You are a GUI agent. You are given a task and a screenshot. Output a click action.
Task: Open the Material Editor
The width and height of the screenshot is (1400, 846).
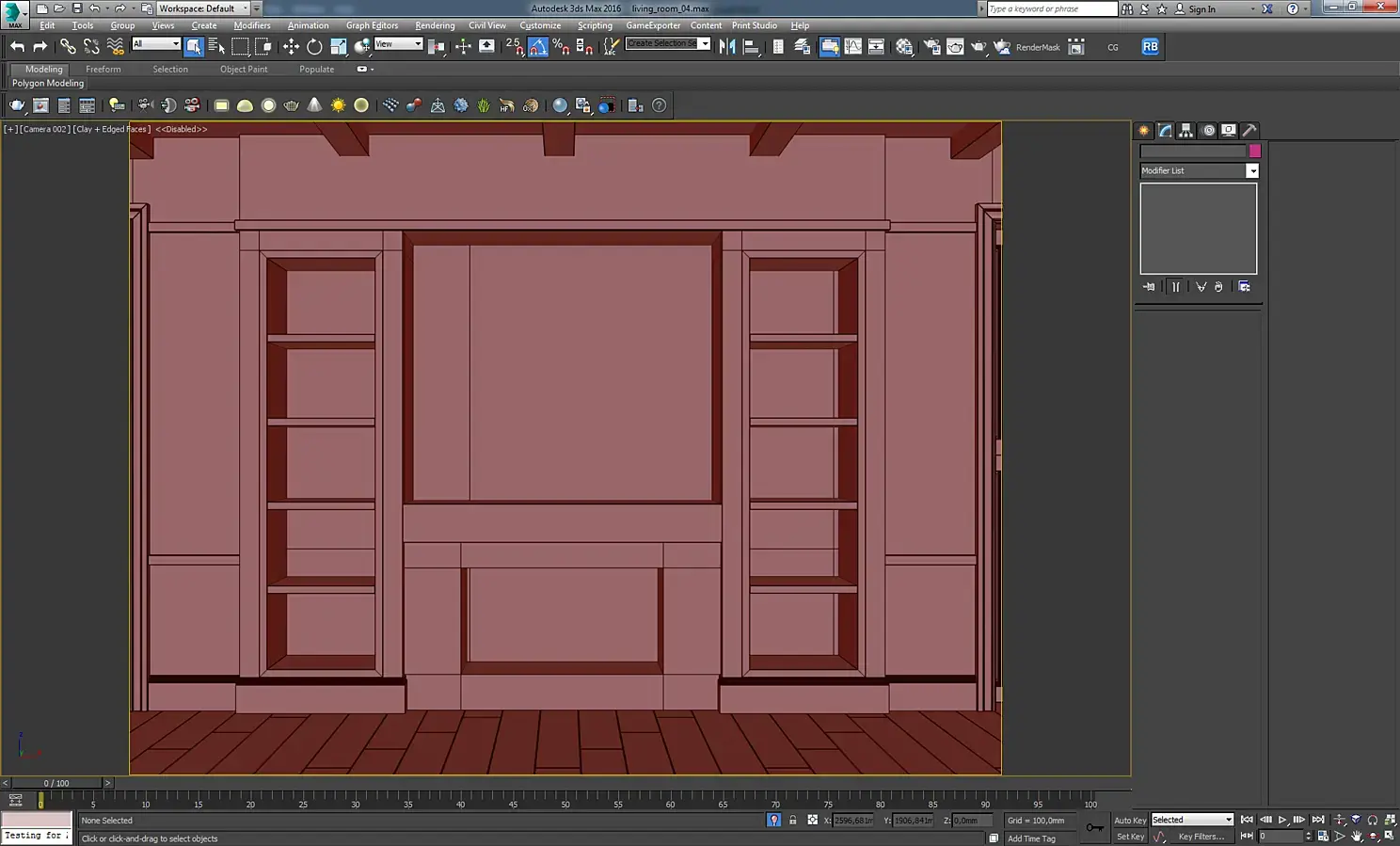(x=904, y=46)
